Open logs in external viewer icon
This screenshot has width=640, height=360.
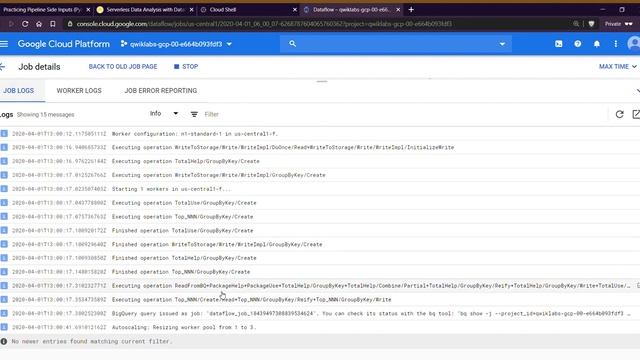click(x=636, y=114)
